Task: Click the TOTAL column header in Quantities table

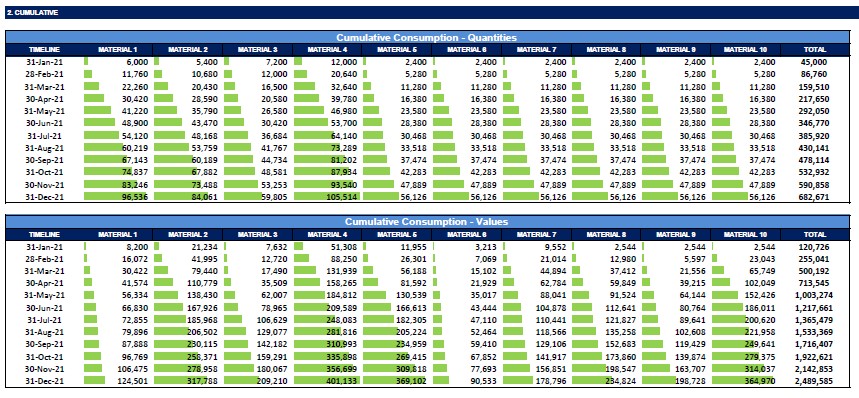Action: pos(814,50)
